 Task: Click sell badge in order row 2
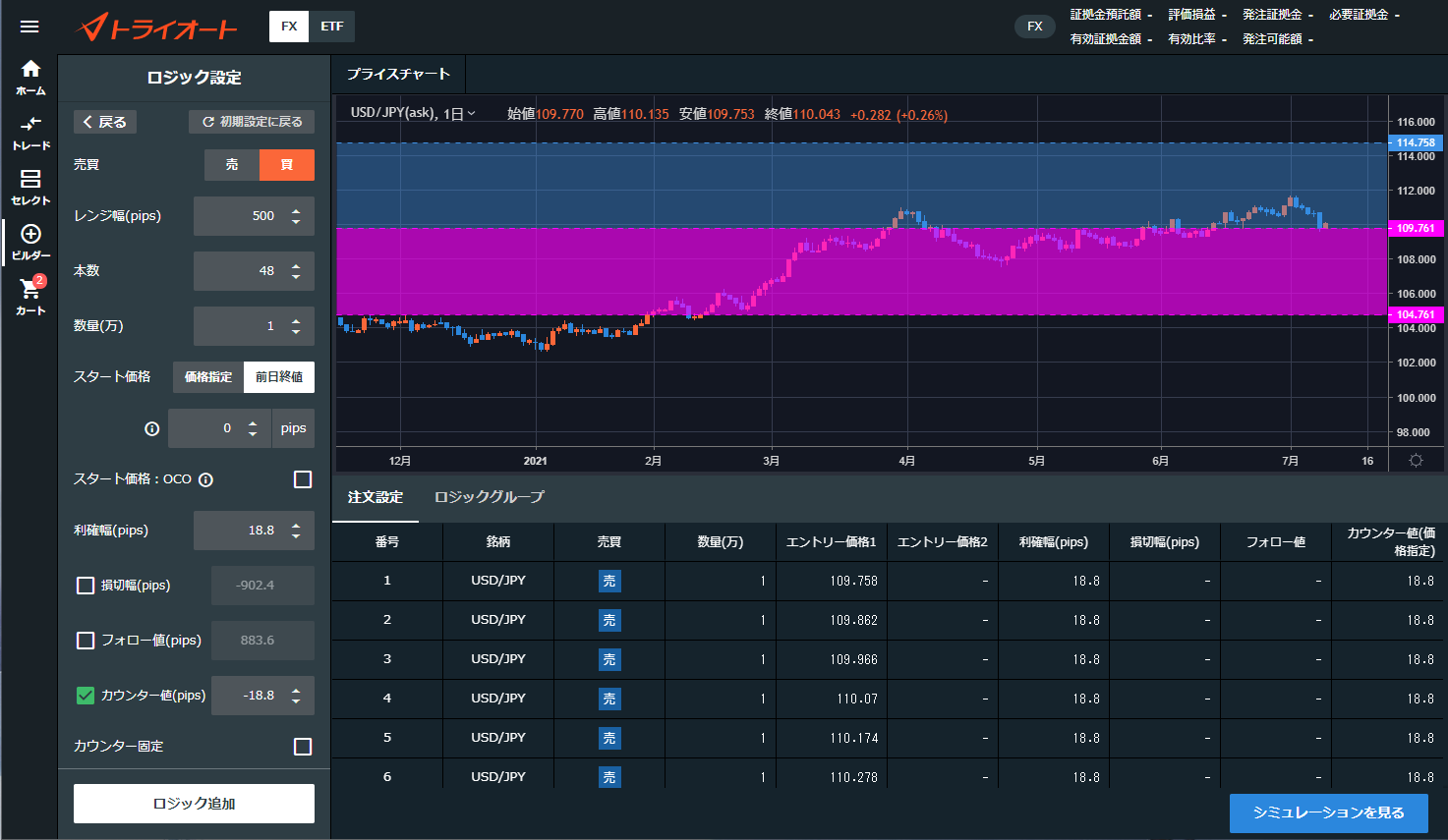coord(609,620)
